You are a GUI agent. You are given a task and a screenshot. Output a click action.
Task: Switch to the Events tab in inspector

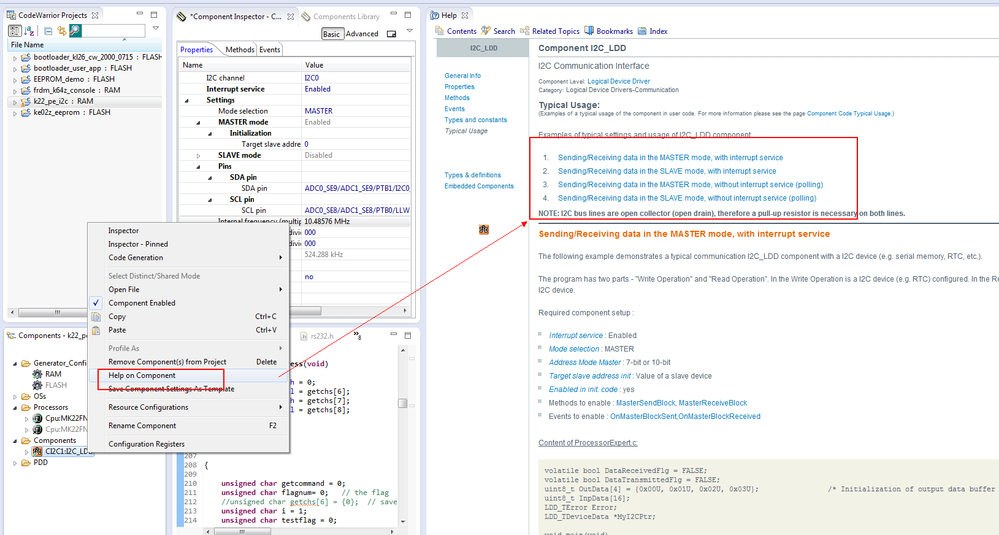point(270,50)
